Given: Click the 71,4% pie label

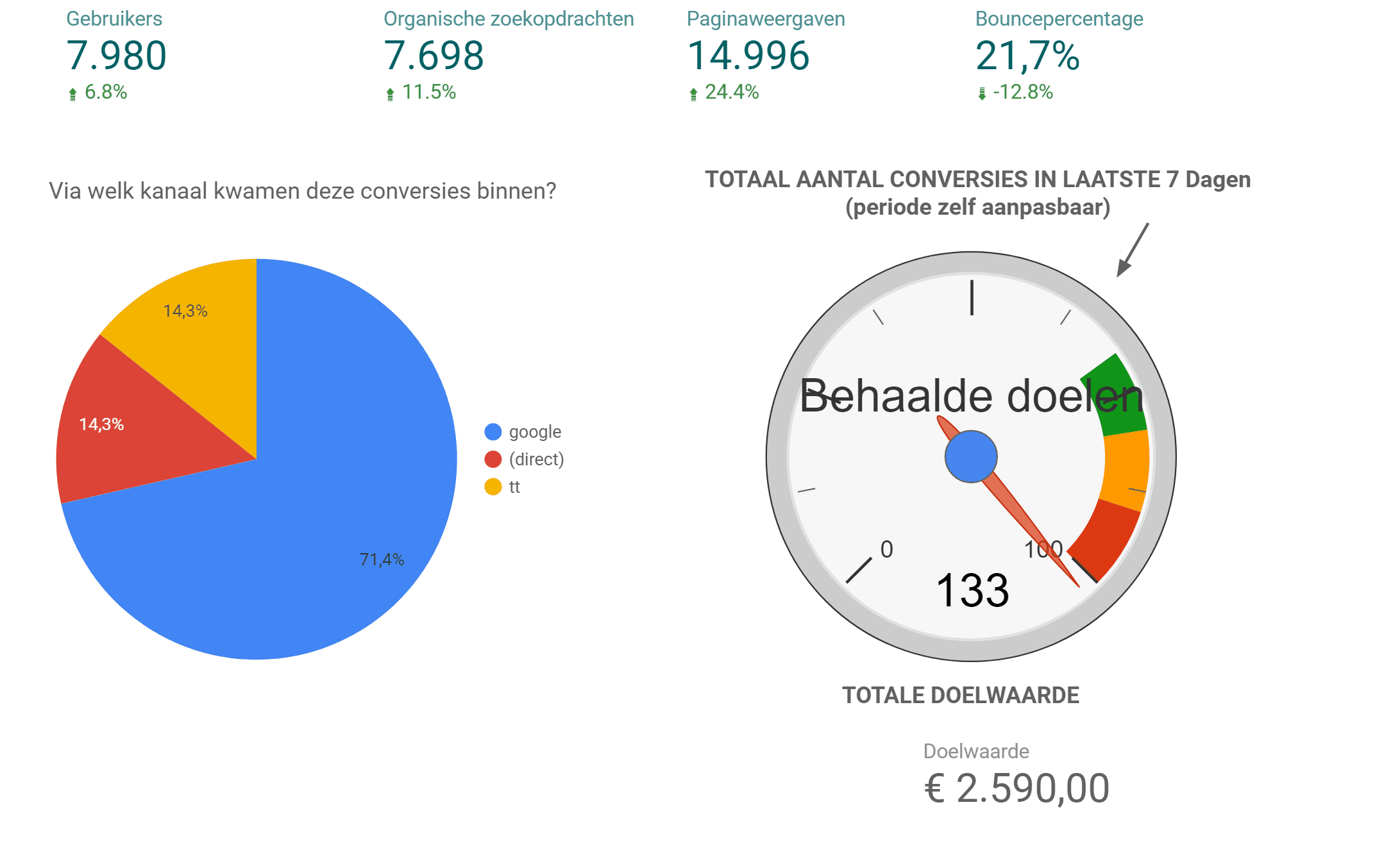Looking at the screenshot, I should click(382, 560).
